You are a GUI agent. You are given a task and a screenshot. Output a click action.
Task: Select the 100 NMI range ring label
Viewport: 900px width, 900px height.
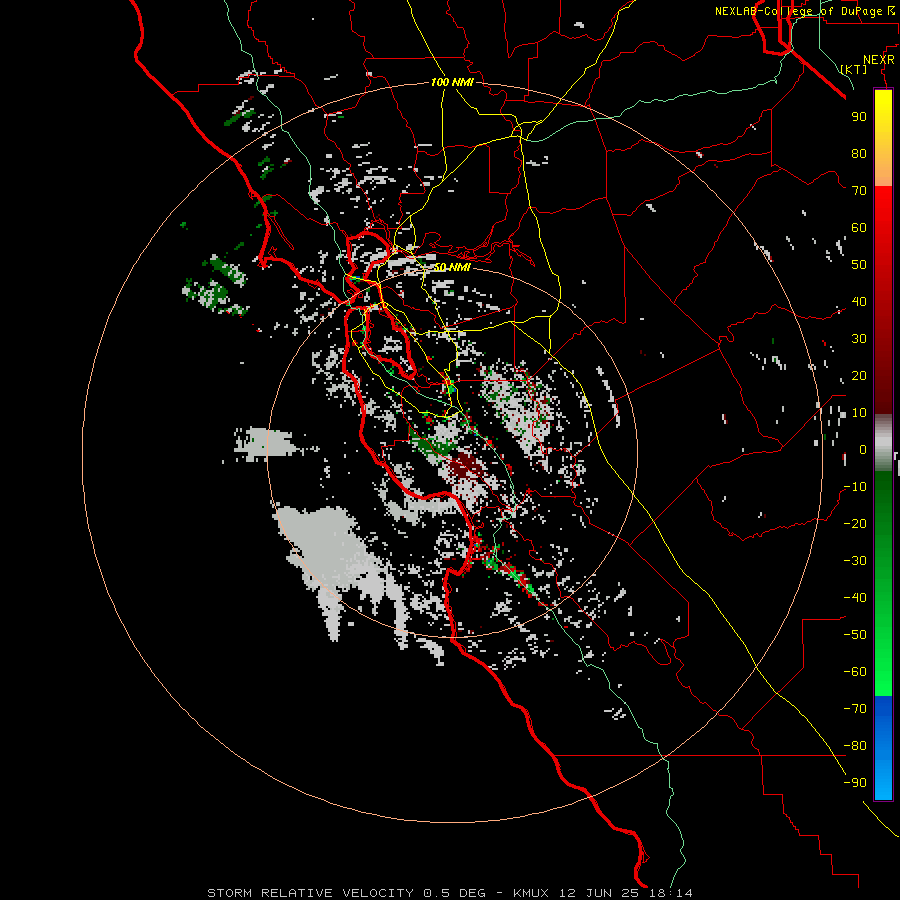coord(452,82)
